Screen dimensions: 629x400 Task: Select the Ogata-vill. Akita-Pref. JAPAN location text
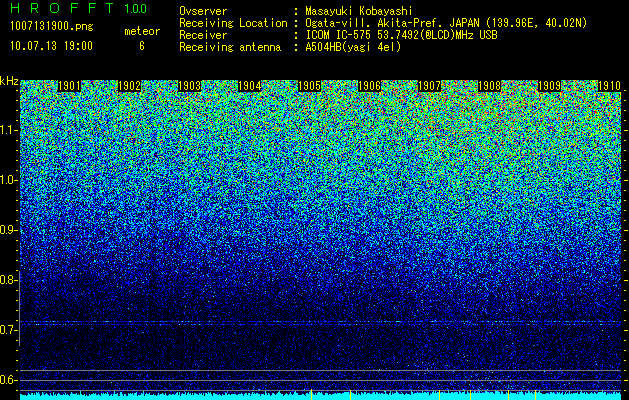click(446, 23)
